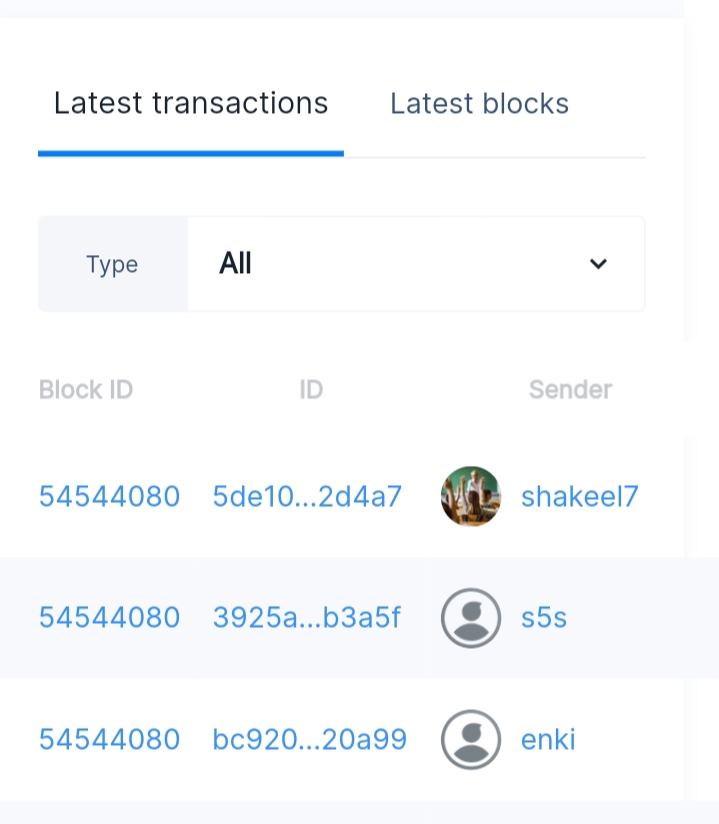Image resolution: width=719 pixels, height=824 pixels.
Task: Open transaction 3925a...b3a5f
Action: [306, 618]
